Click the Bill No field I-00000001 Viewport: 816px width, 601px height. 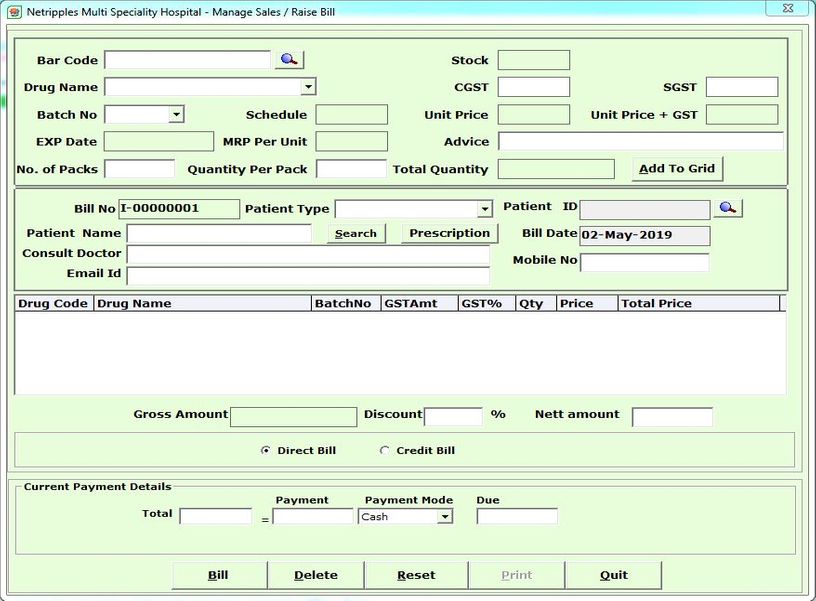[179, 209]
